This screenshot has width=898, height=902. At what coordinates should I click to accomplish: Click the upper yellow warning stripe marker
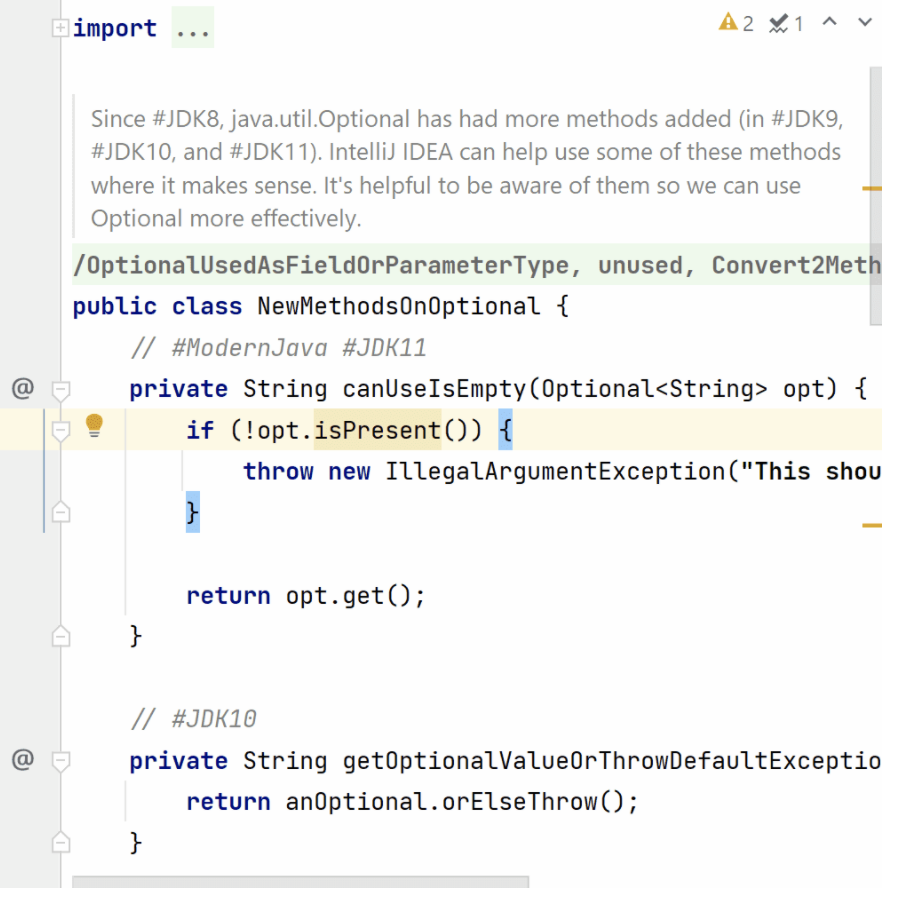[x=872, y=187]
